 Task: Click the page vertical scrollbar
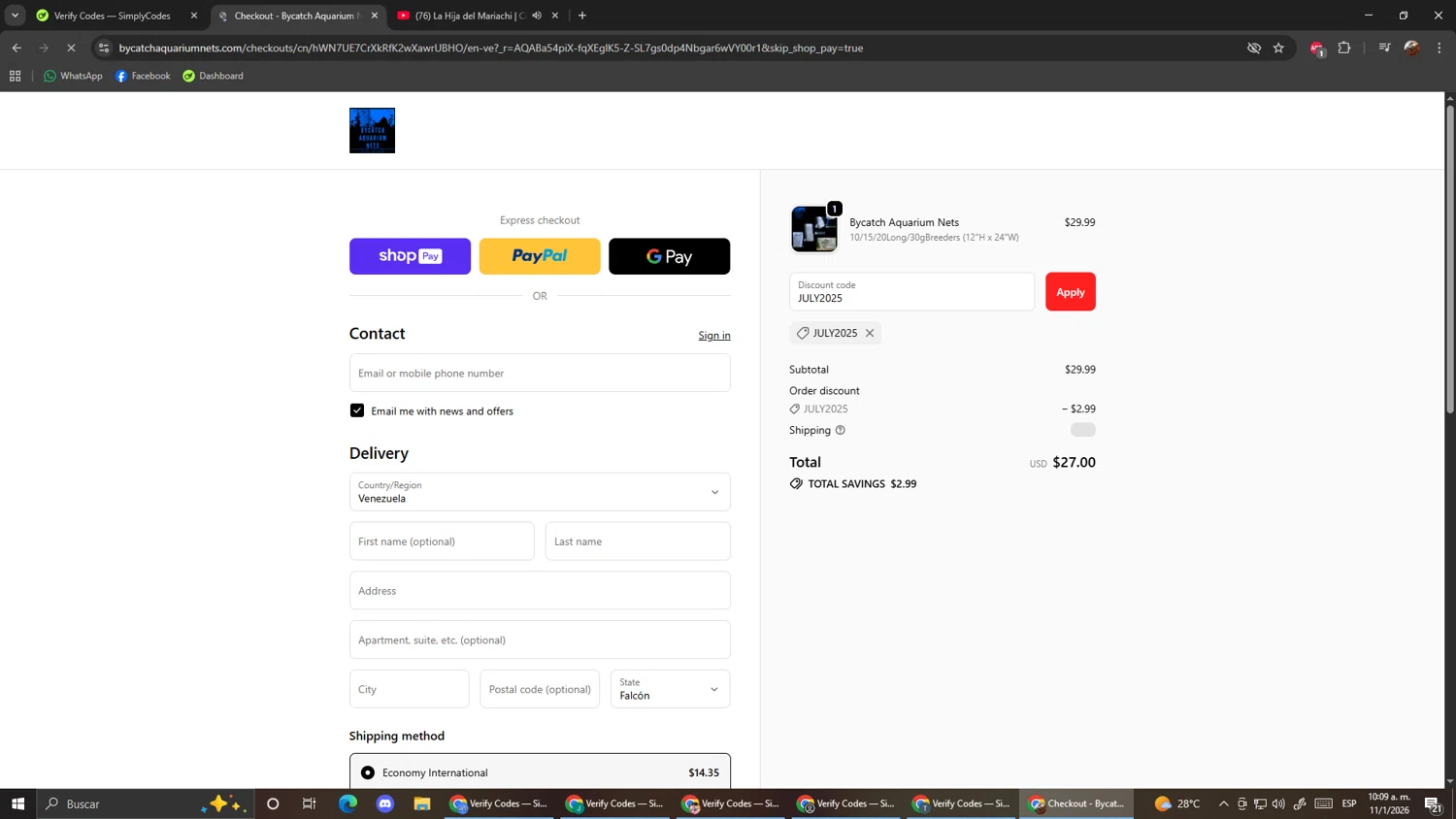point(1450,259)
